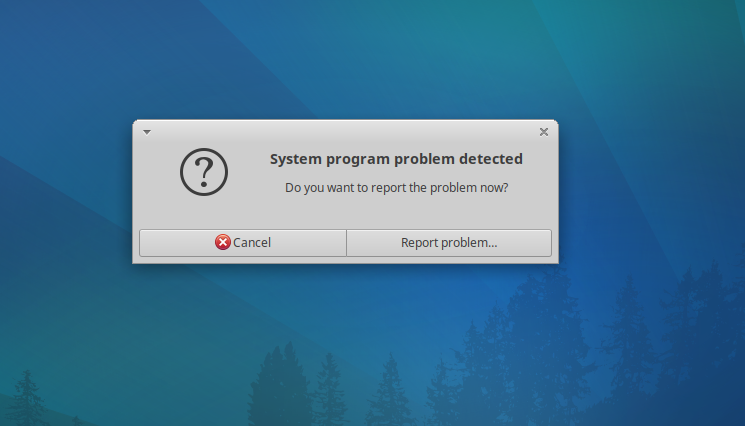Click the word 'problem' in the question text
The height and width of the screenshot is (426, 745).
point(453,188)
